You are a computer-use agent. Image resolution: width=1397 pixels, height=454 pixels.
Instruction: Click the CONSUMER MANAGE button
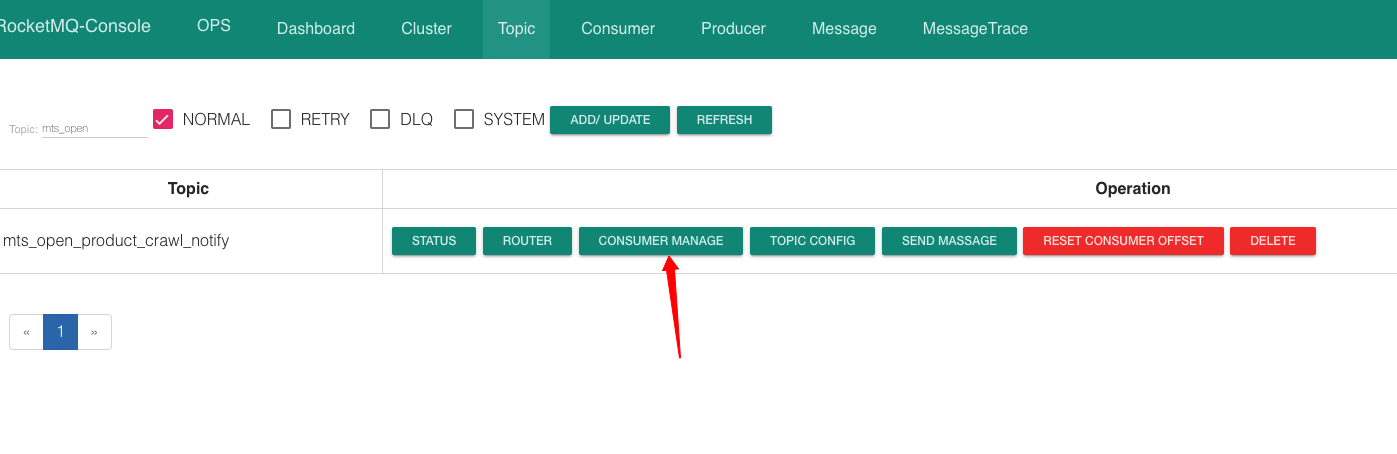tap(660, 241)
